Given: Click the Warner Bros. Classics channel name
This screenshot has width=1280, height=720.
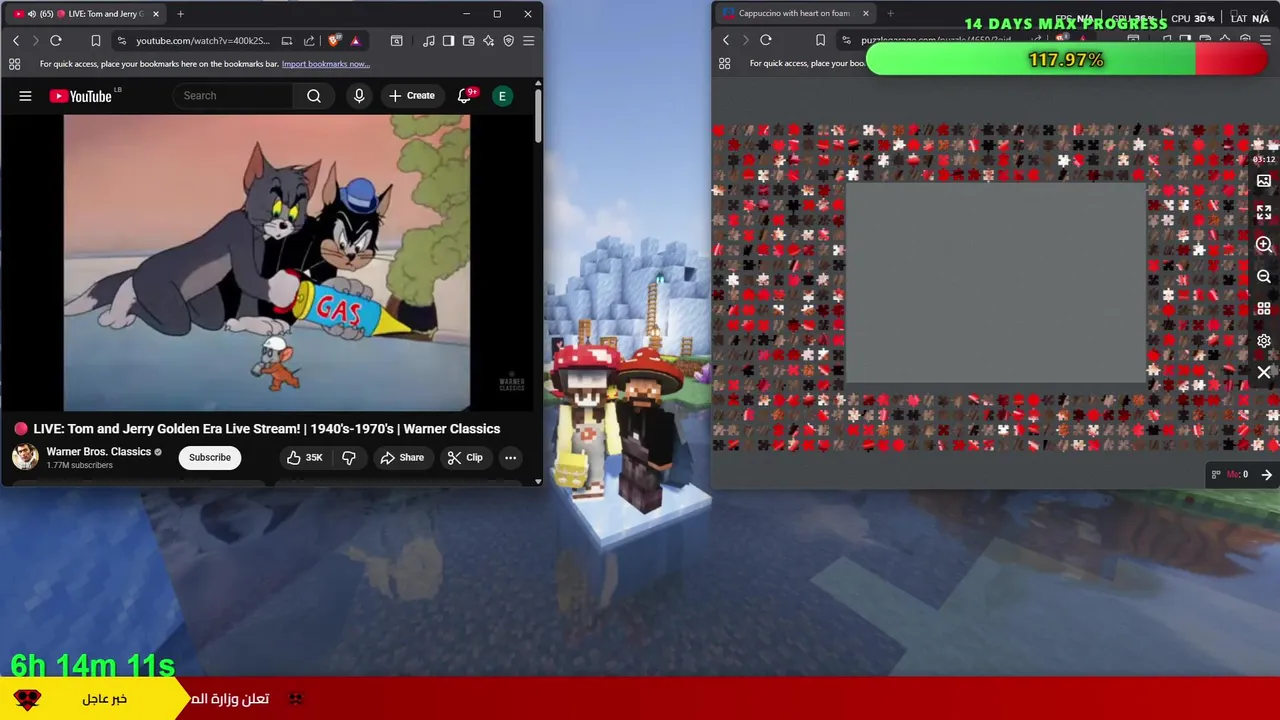Looking at the screenshot, I should [x=98, y=452].
